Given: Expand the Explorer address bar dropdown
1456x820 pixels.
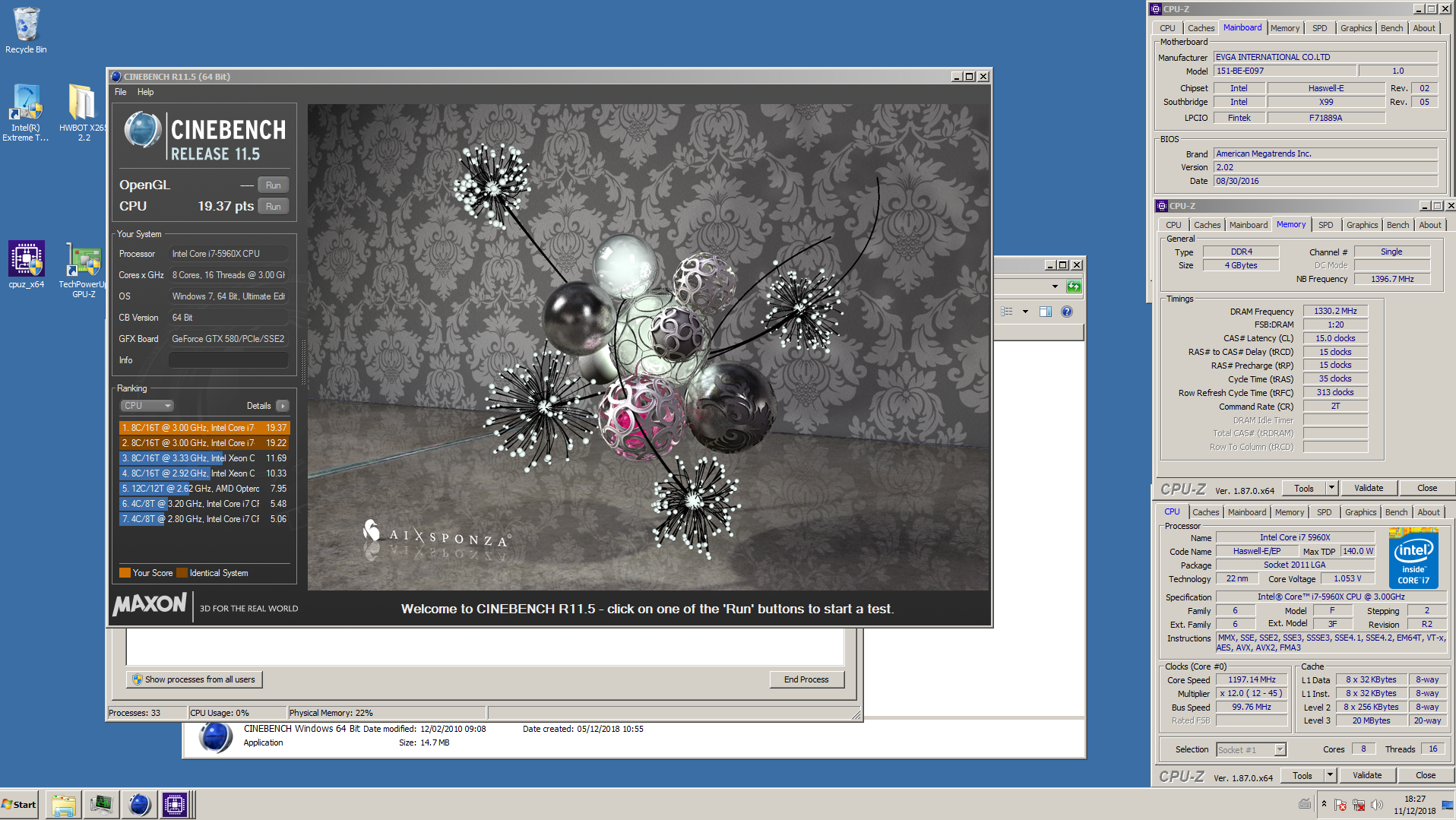Looking at the screenshot, I should (1055, 287).
